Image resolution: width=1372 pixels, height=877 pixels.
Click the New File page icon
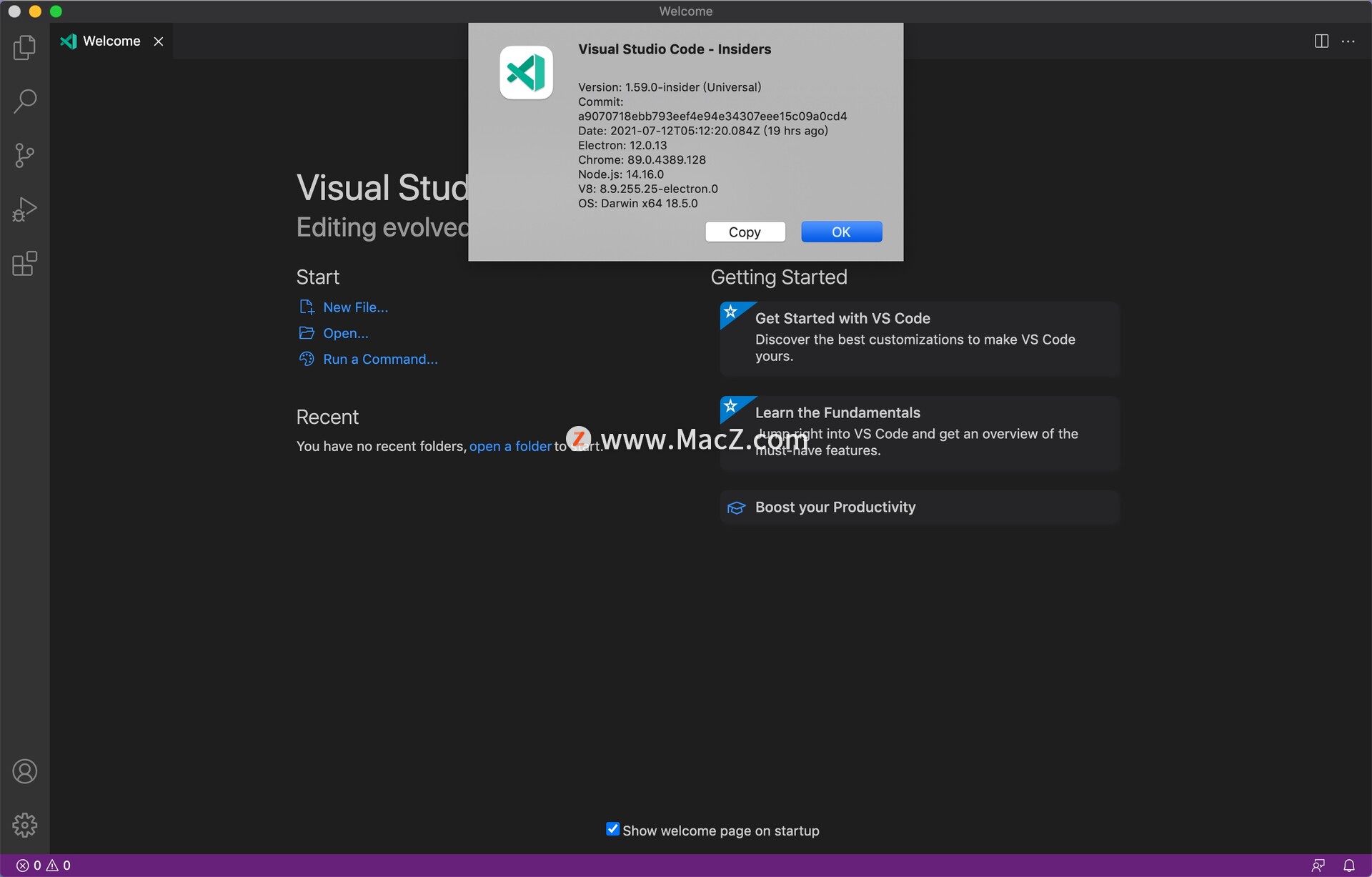pyautogui.click(x=307, y=307)
